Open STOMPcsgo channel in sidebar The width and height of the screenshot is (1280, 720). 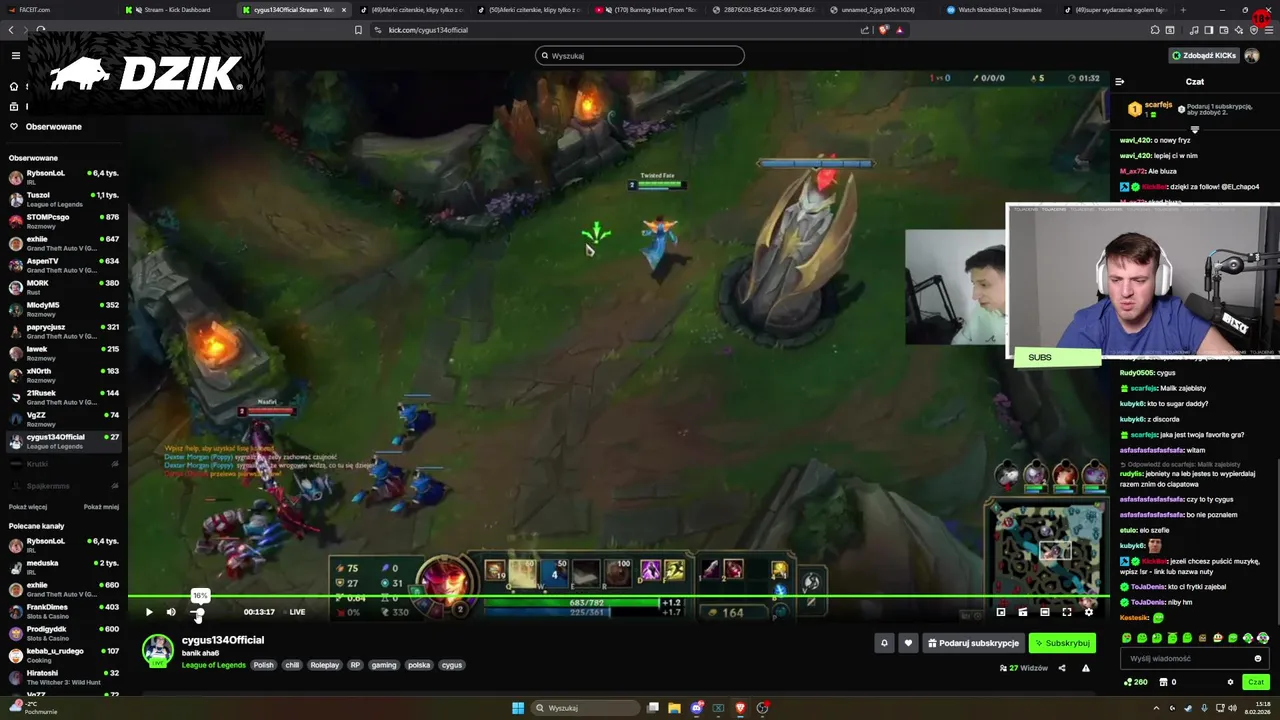click(64, 221)
